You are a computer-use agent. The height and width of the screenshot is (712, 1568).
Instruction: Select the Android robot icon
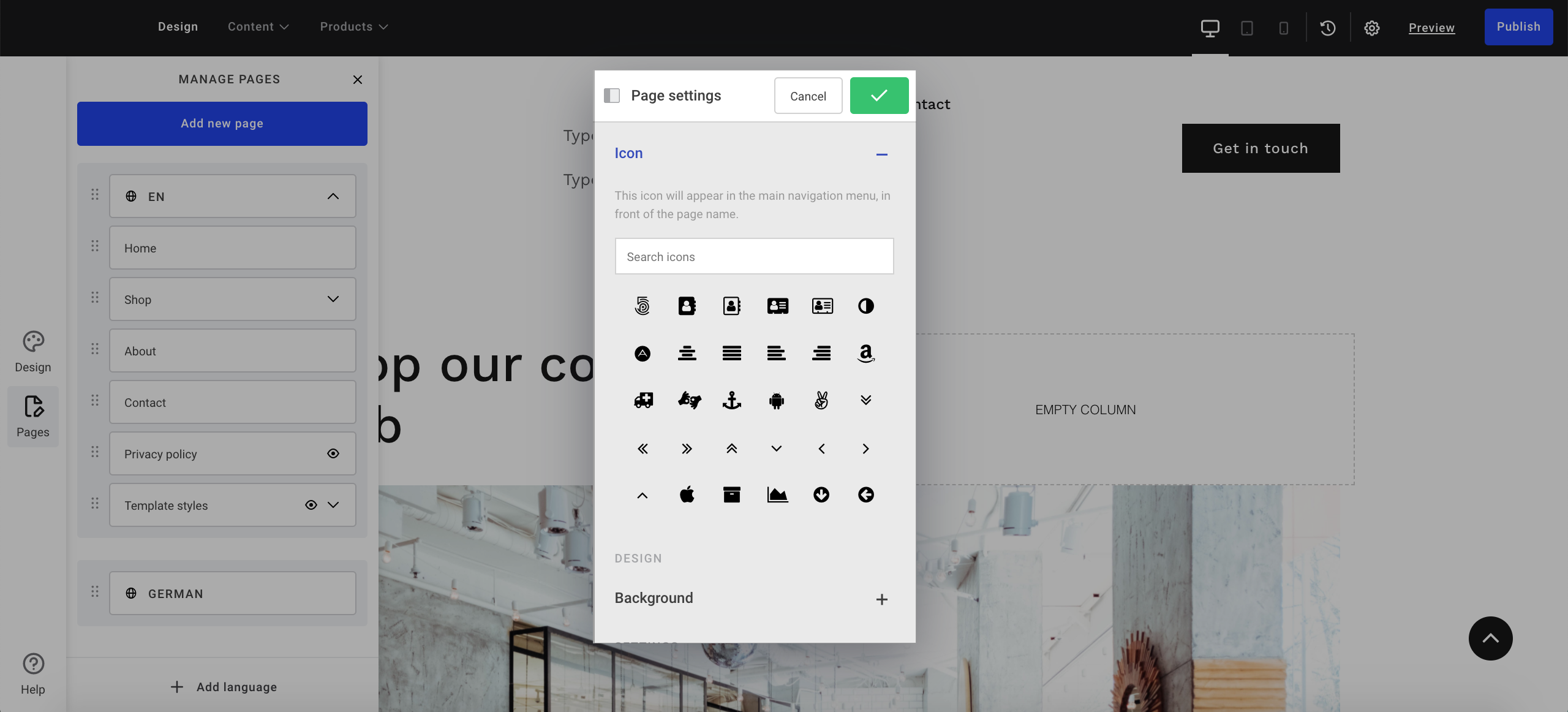(776, 401)
